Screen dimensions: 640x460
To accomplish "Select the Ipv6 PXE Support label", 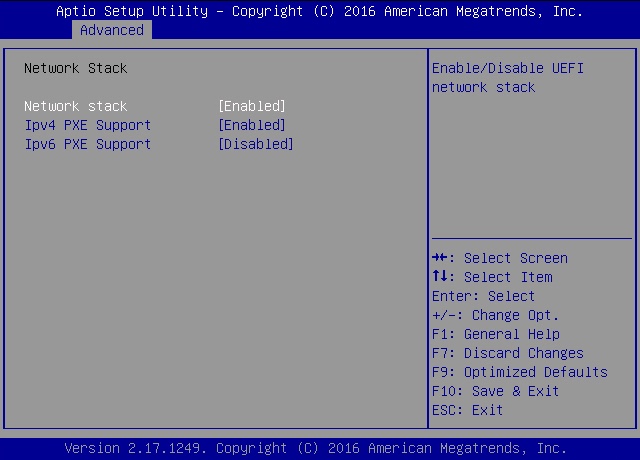I will click(x=88, y=144).
